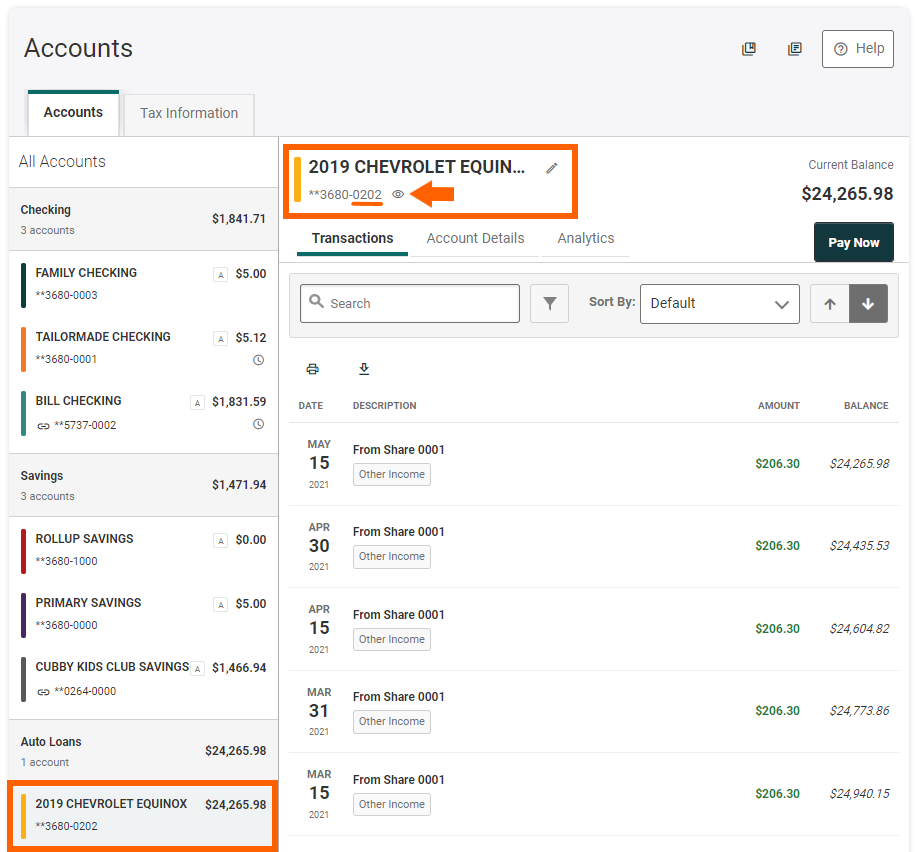Click the DESCRIPTION column header
The width and height of the screenshot is (918, 852).
pos(385,406)
